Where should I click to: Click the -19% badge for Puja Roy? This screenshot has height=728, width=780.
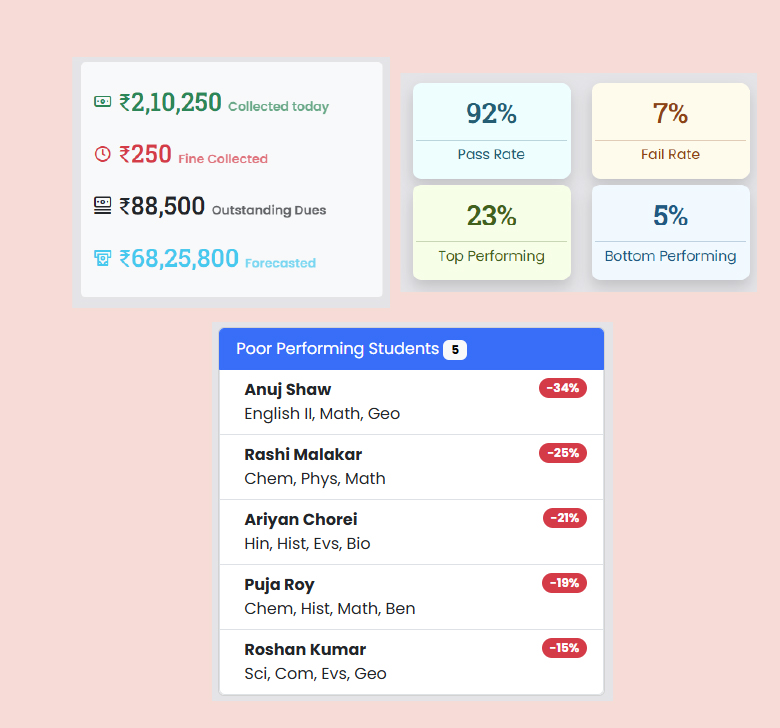click(564, 583)
